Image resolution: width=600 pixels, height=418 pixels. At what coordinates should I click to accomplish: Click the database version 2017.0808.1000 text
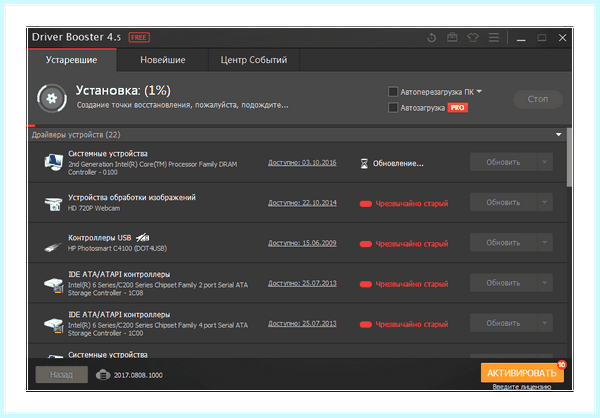coord(138,375)
